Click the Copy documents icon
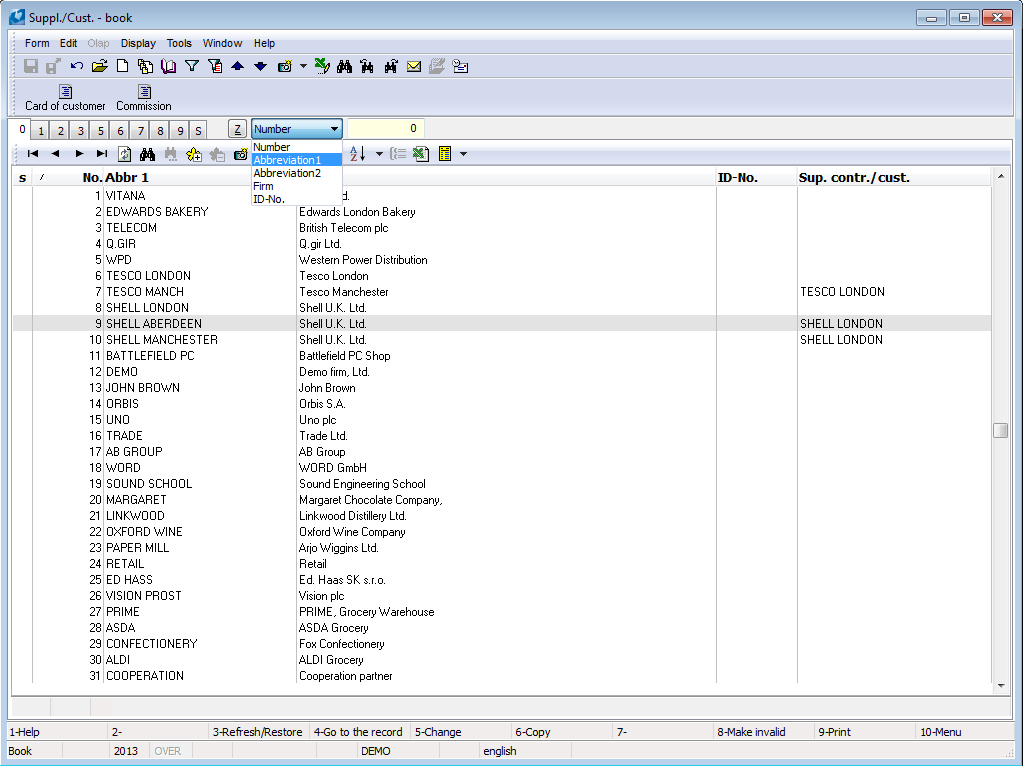1023x766 pixels. point(145,66)
